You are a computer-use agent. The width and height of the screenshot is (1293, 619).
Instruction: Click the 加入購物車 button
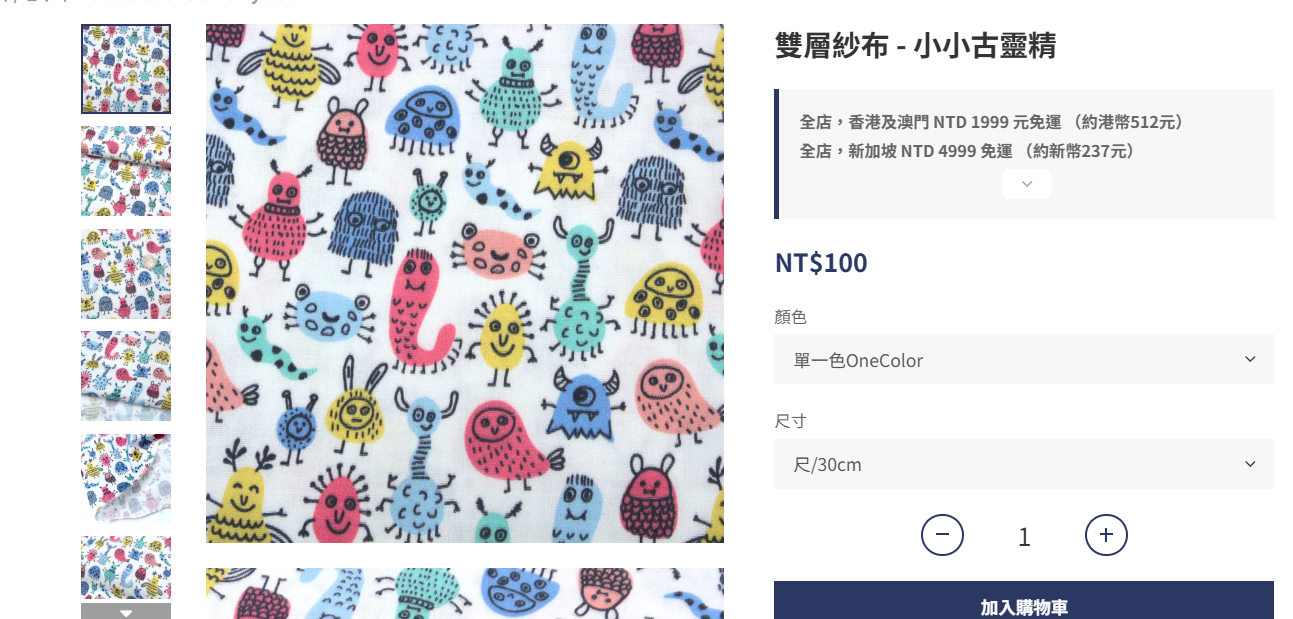click(1023, 602)
